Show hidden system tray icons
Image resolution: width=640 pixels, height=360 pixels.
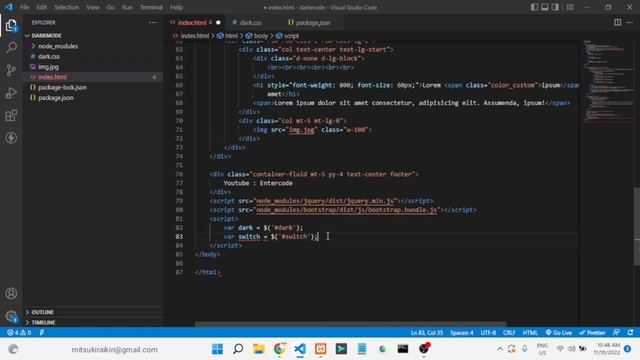[500, 349]
